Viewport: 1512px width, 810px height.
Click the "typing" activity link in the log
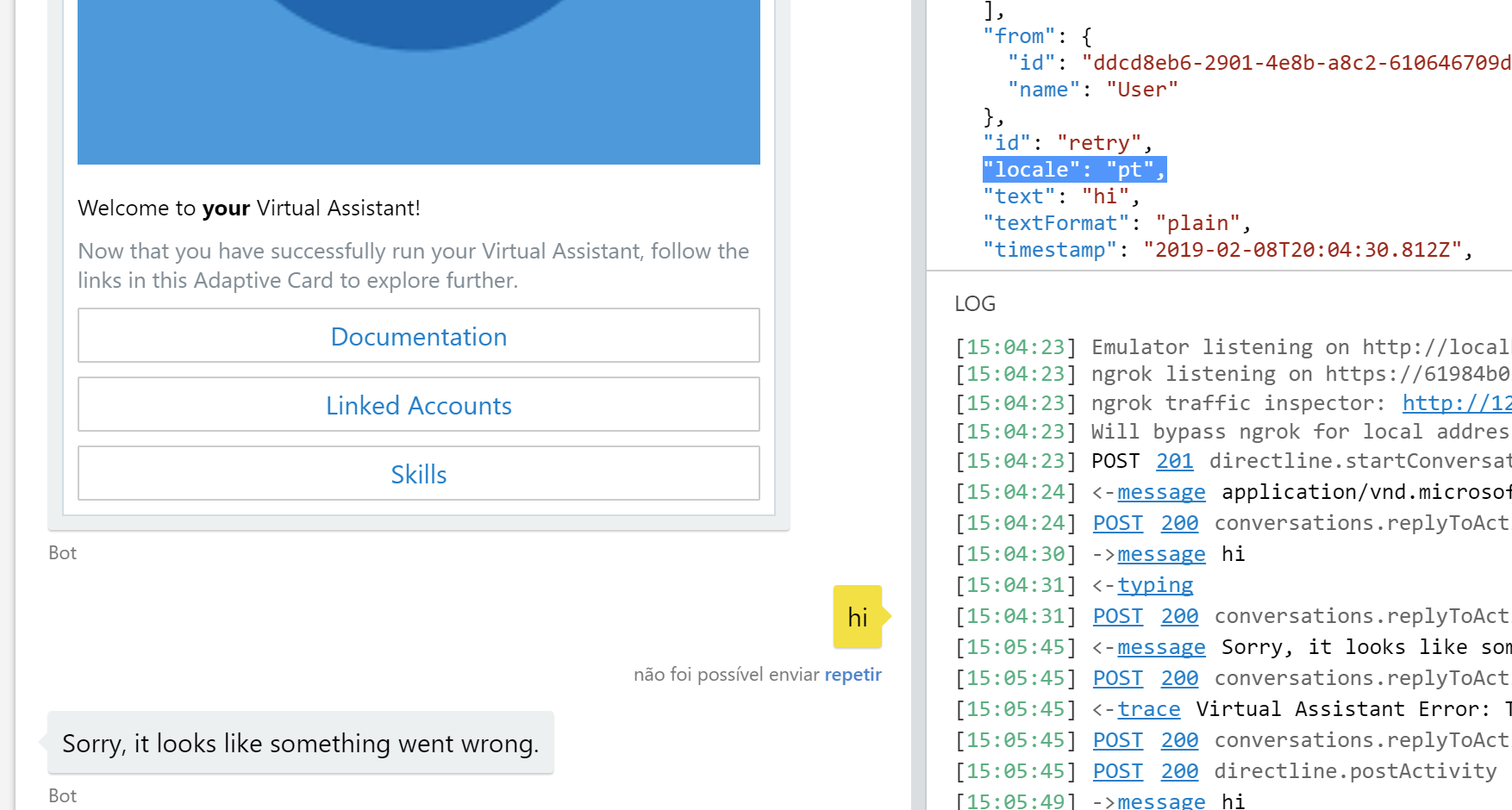coord(1155,584)
